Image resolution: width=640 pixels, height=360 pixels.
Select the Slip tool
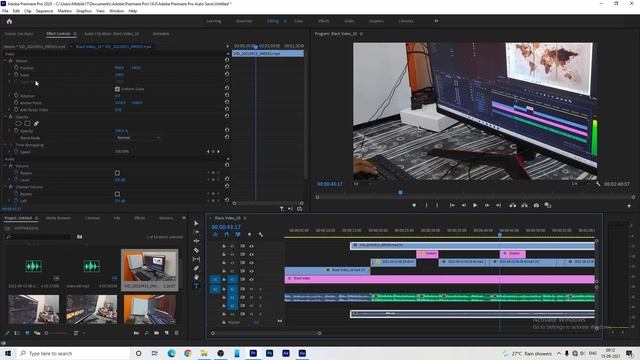point(196,259)
